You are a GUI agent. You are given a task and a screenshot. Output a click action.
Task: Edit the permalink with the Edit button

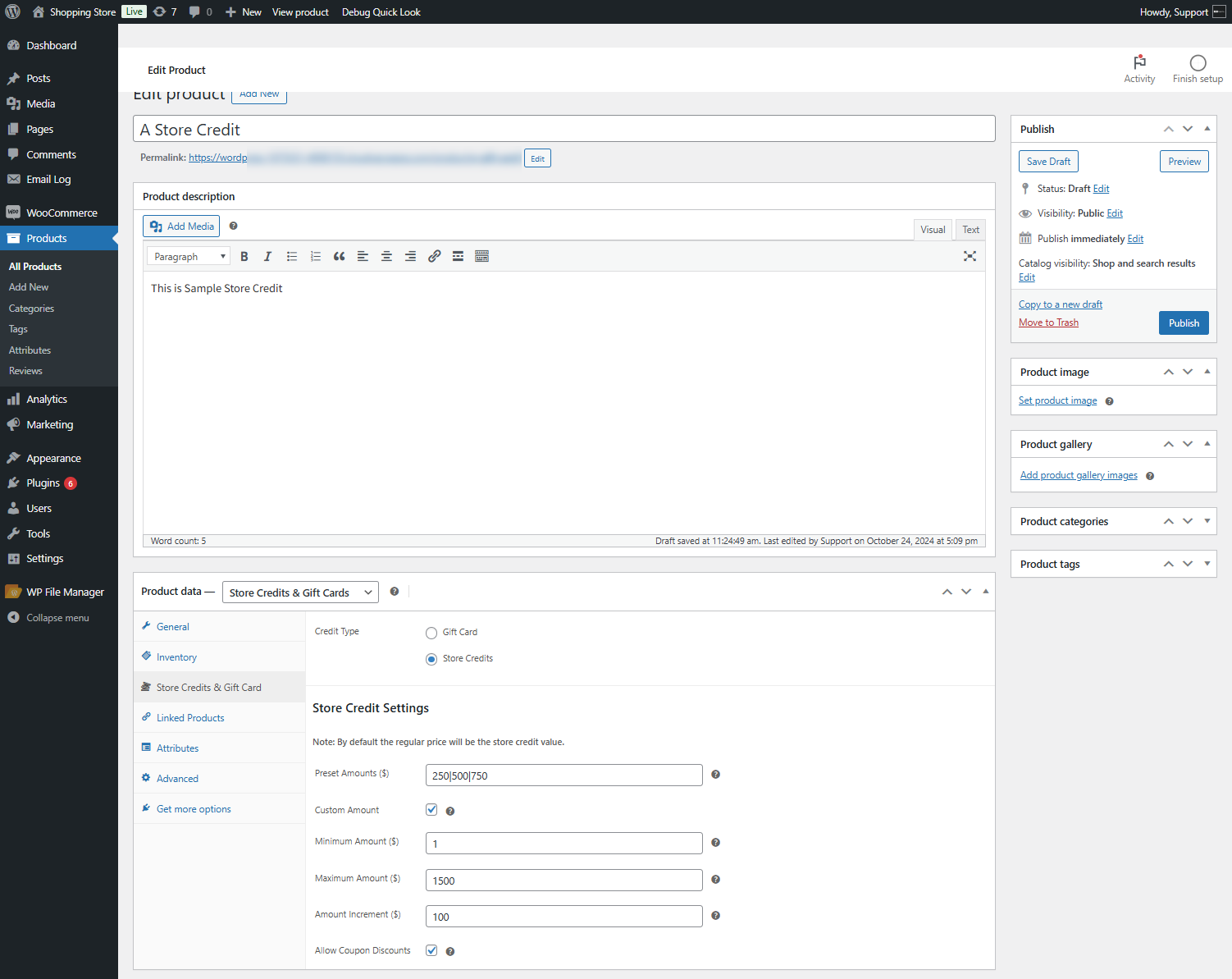pyautogui.click(x=537, y=158)
